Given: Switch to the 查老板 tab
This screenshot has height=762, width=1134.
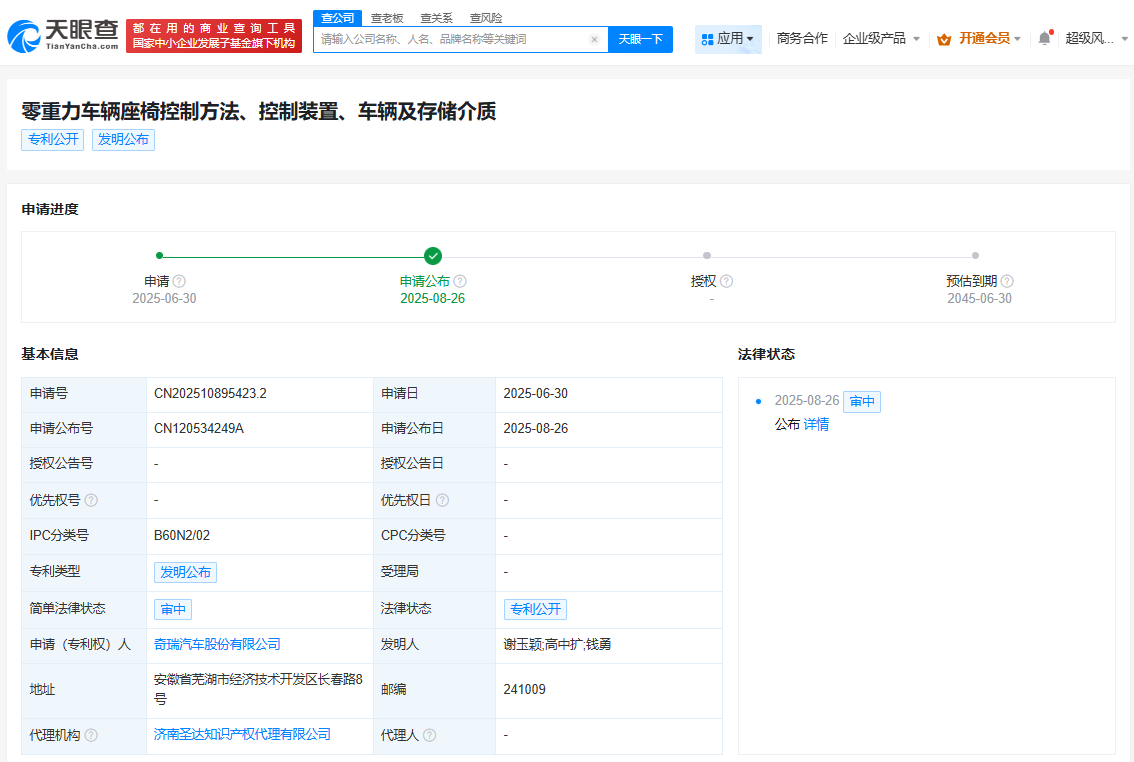Looking at the screenshot, I should [x=388, y=17].
